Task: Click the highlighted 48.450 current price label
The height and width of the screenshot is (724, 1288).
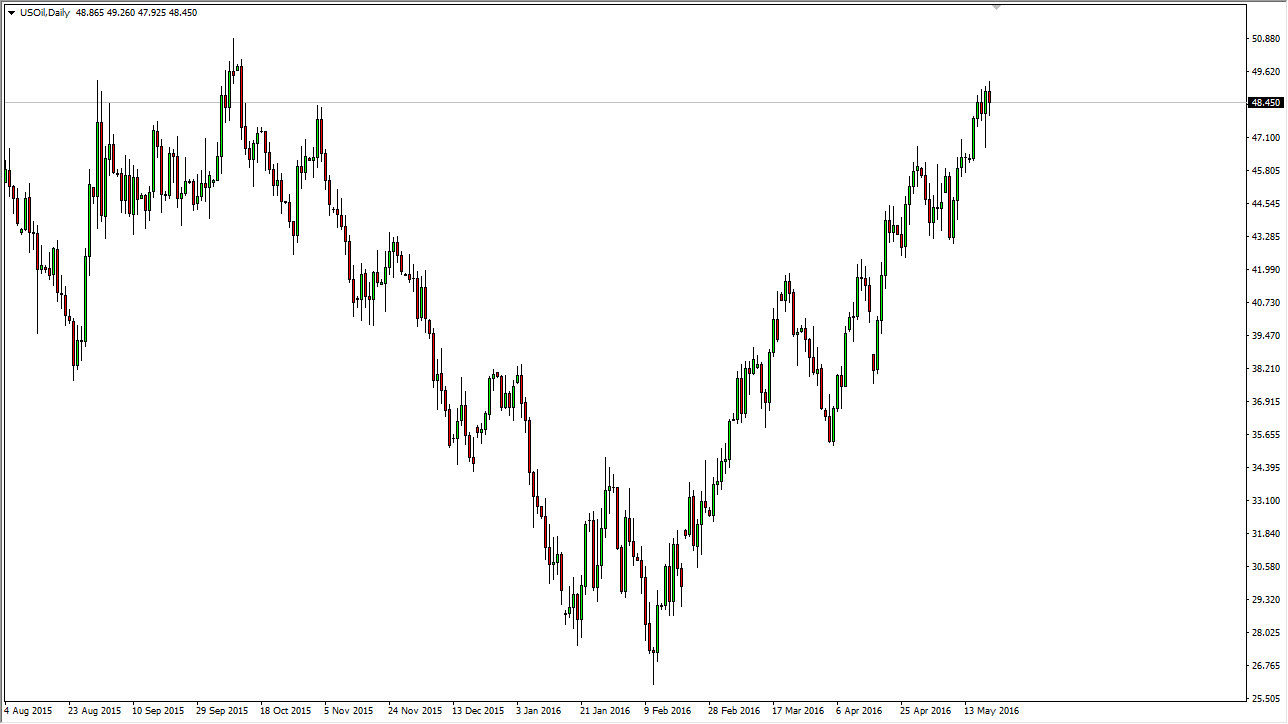Action: (1266, 102)
